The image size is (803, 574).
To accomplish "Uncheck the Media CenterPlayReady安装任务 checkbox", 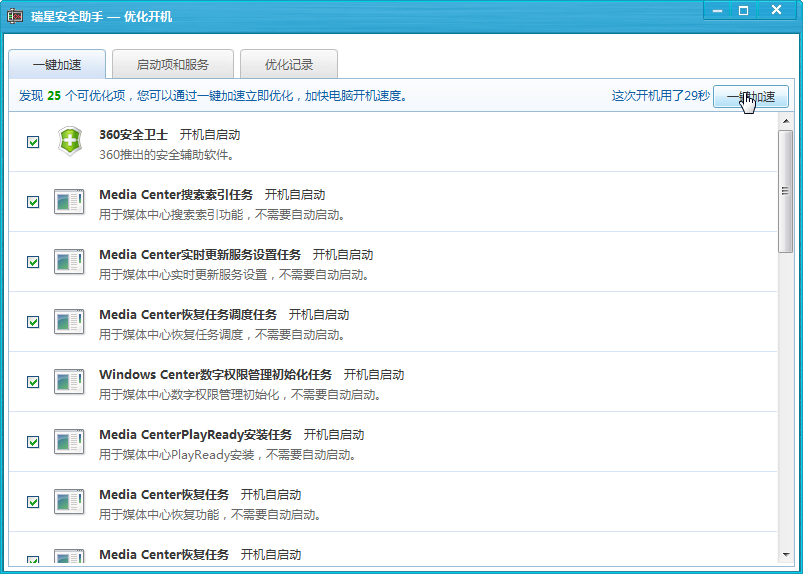I will point(33,442).
